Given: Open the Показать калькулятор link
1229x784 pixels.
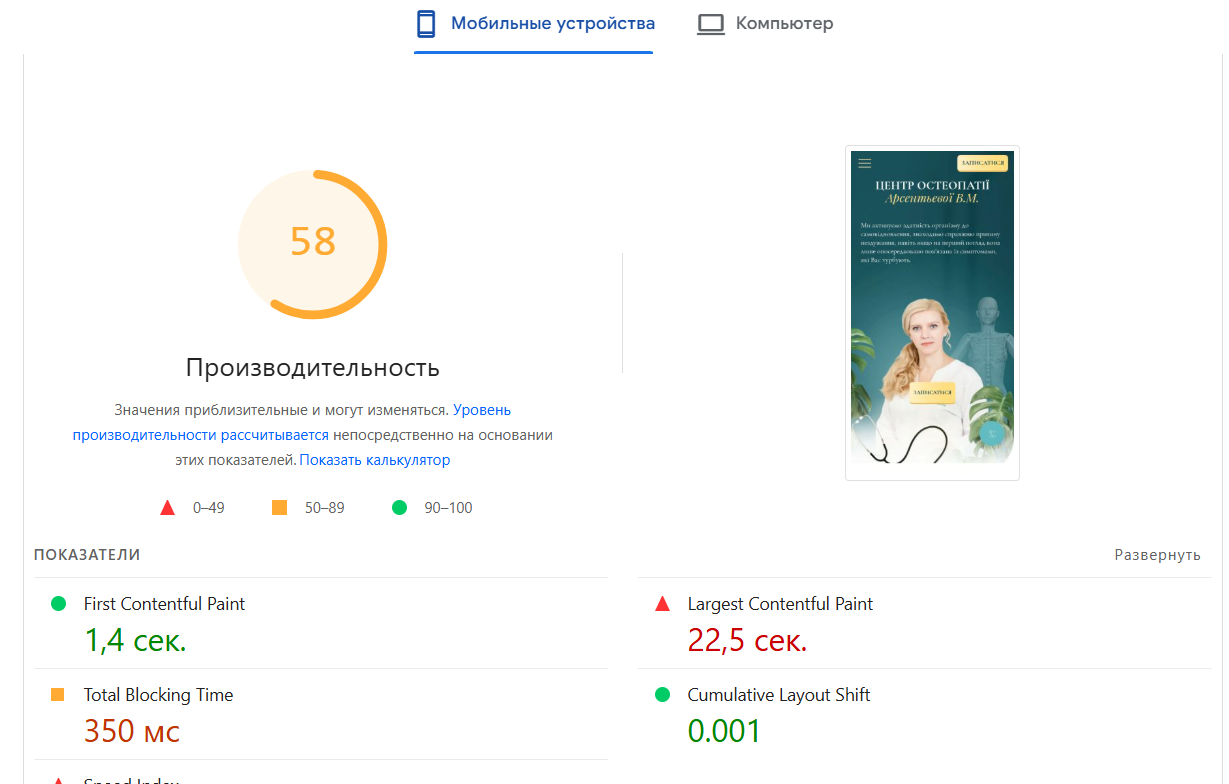Looking at the screenshot, I should click(375, 460).
